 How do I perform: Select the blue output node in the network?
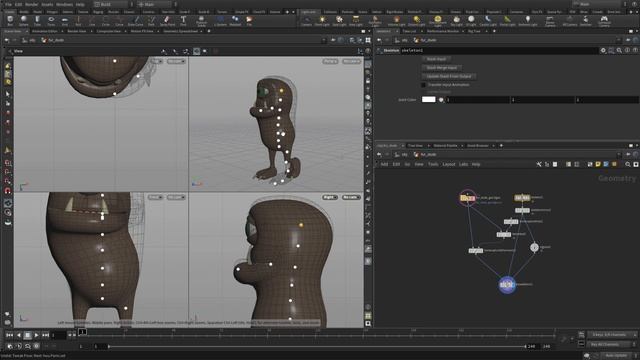(507, 284)
